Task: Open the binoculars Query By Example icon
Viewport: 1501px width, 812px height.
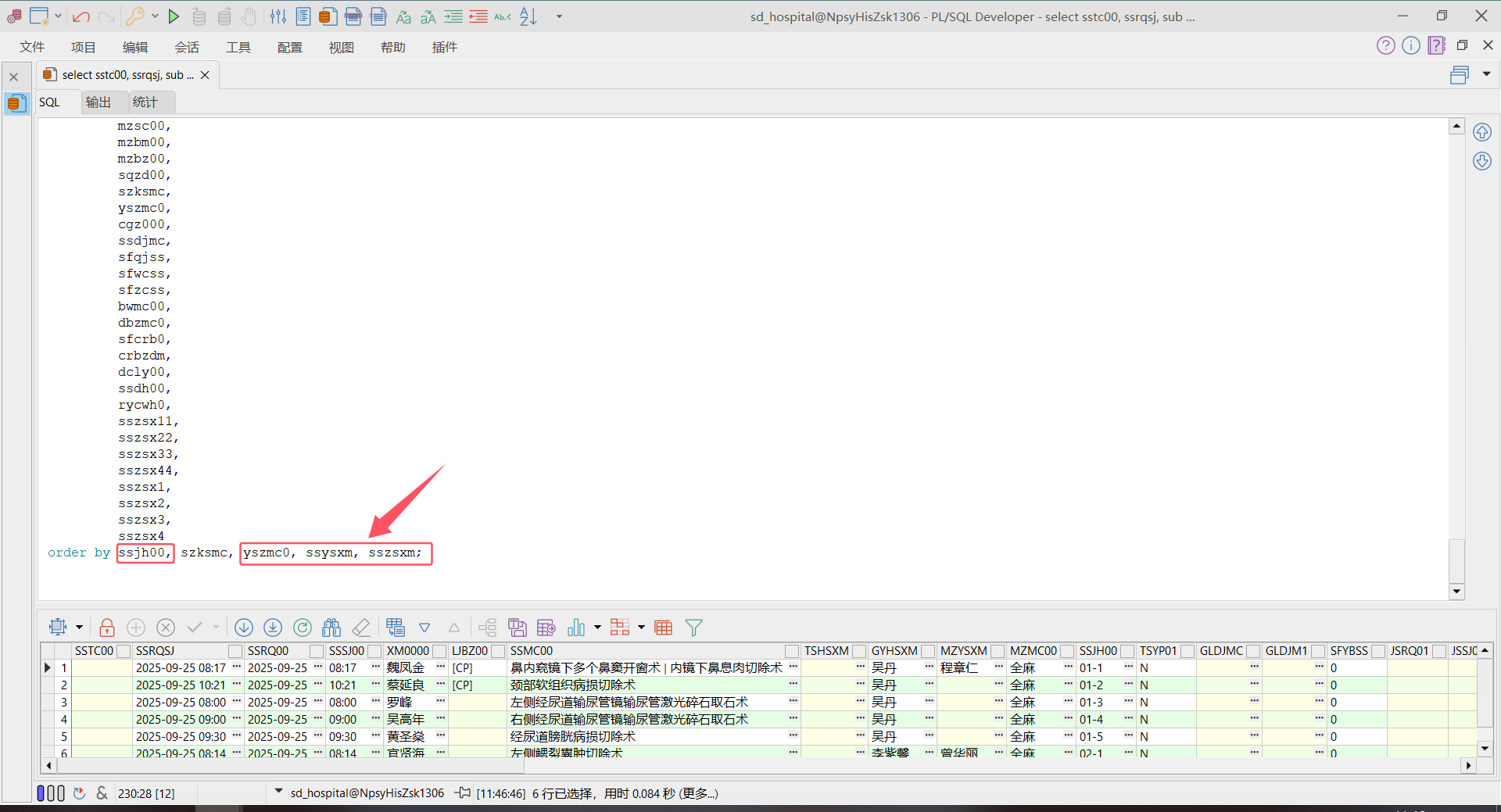Action: pyautogui.click(x=331, y=628)
